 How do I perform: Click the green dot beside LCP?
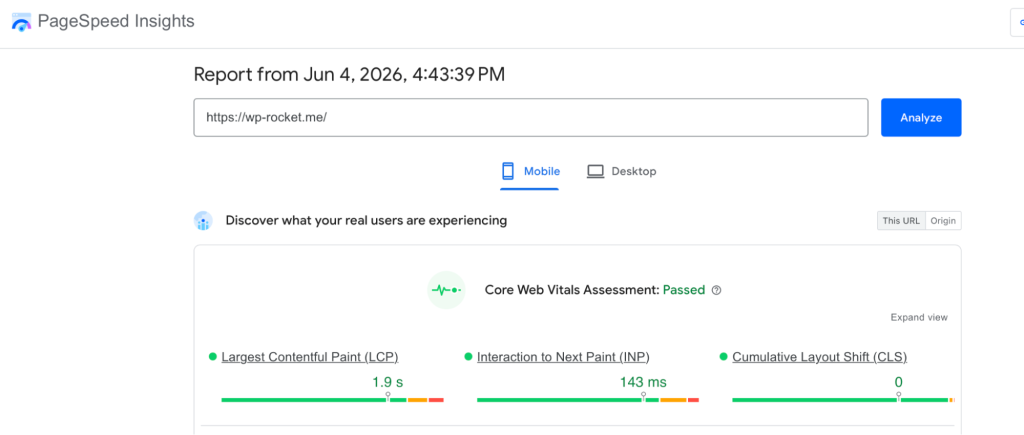(x=212, y=357)
